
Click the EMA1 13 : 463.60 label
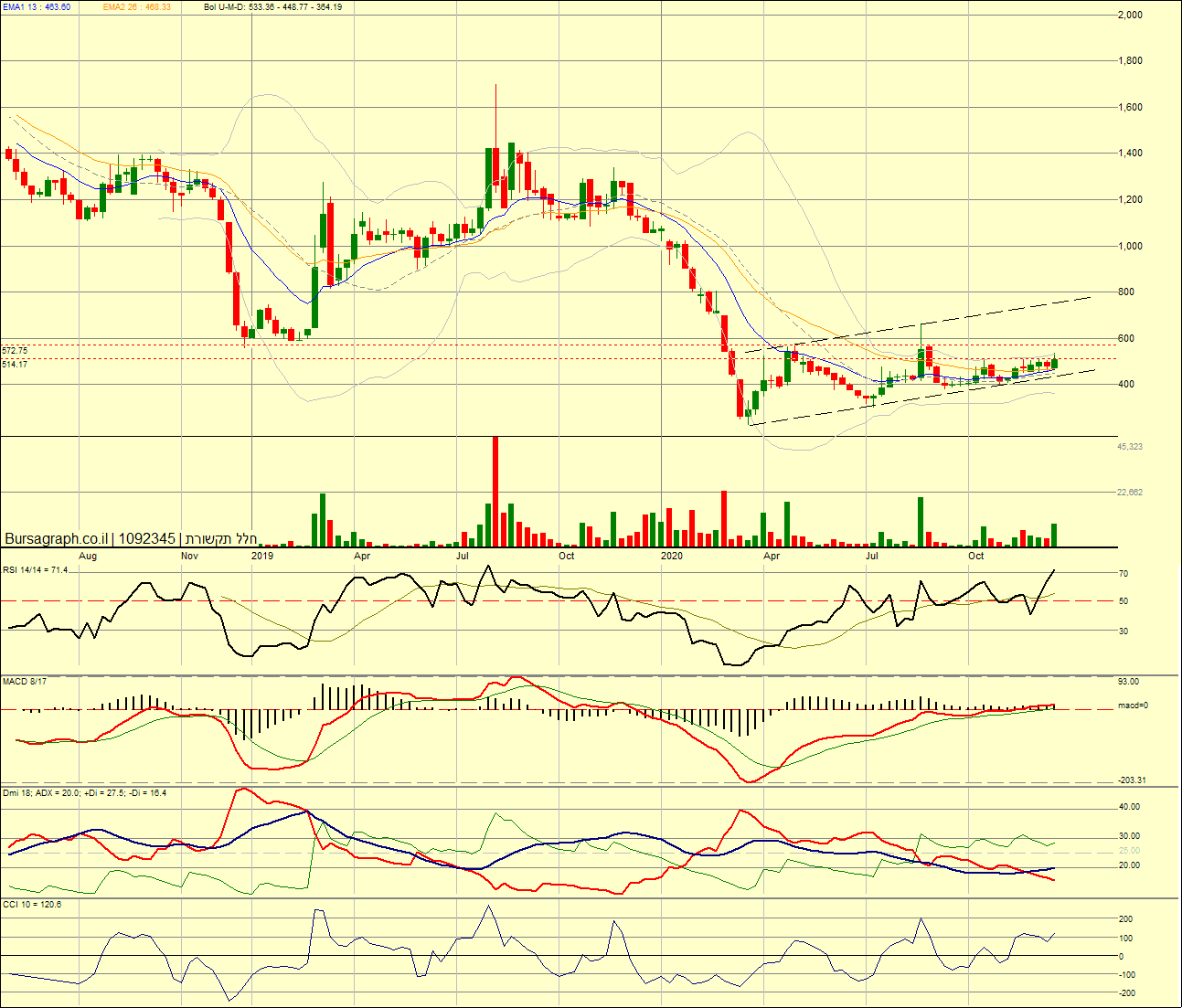coord(37,6)
